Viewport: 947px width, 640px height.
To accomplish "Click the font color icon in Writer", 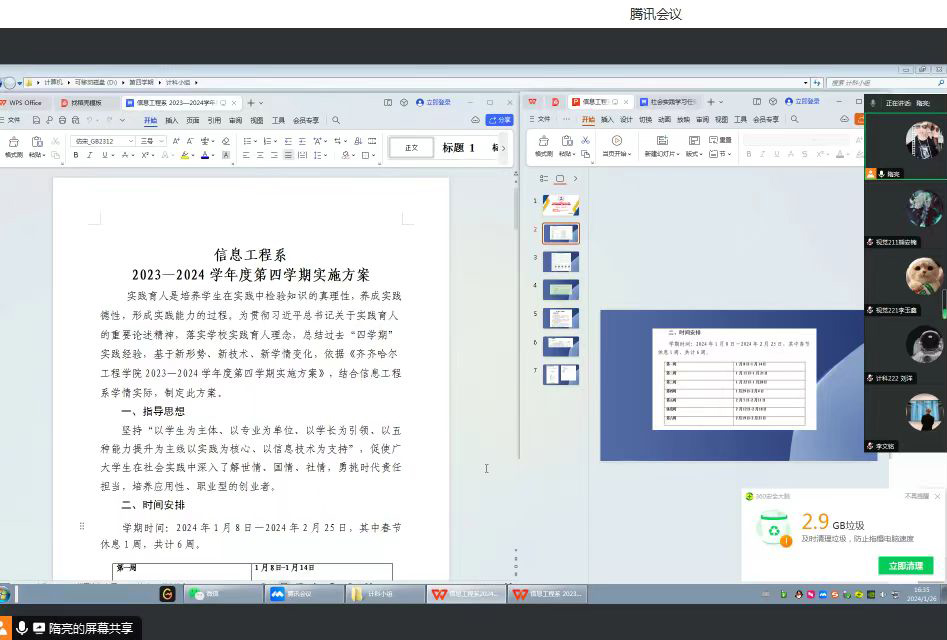I will [x=205, y=155].
